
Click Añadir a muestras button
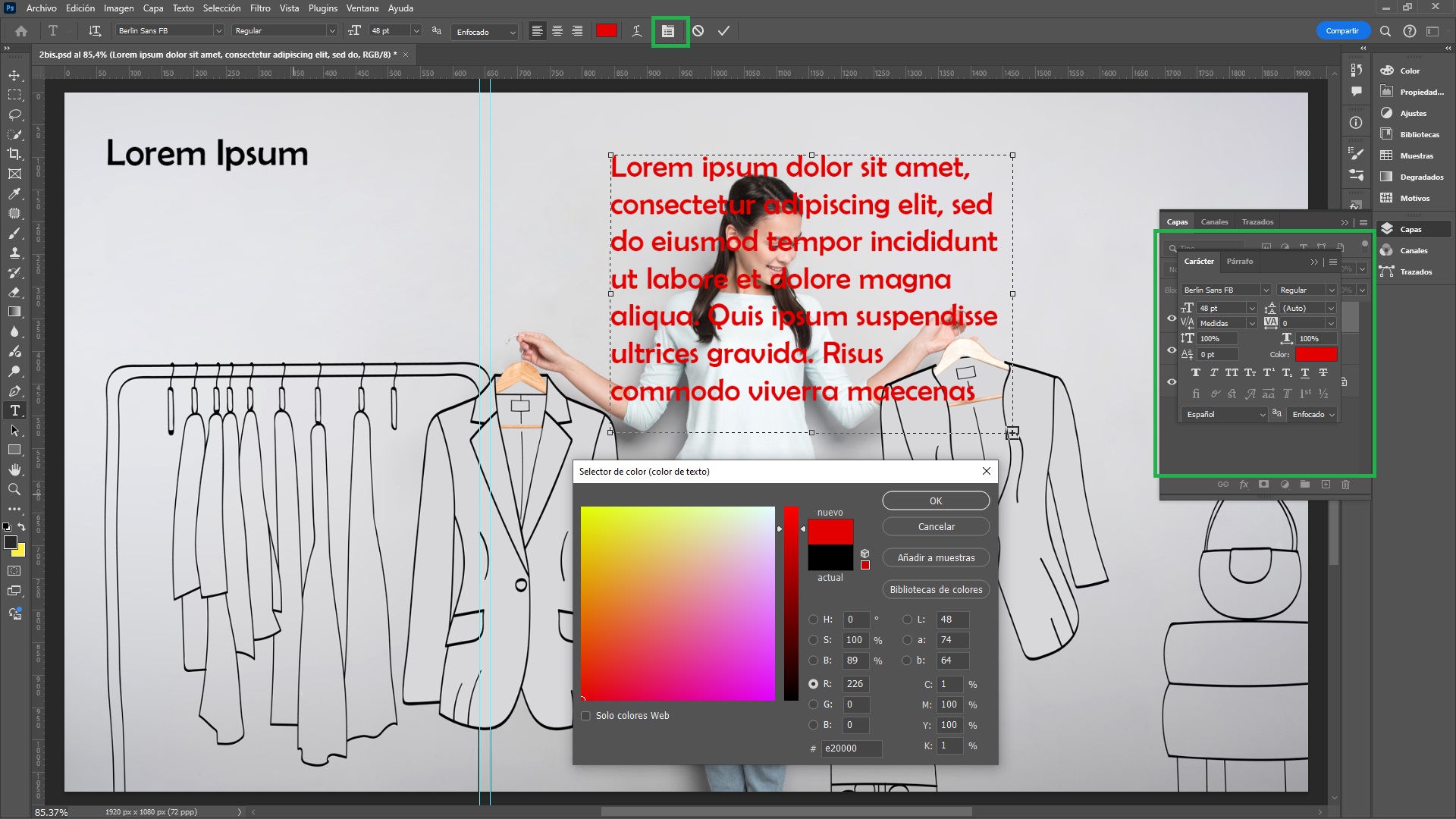pos(936,558)
